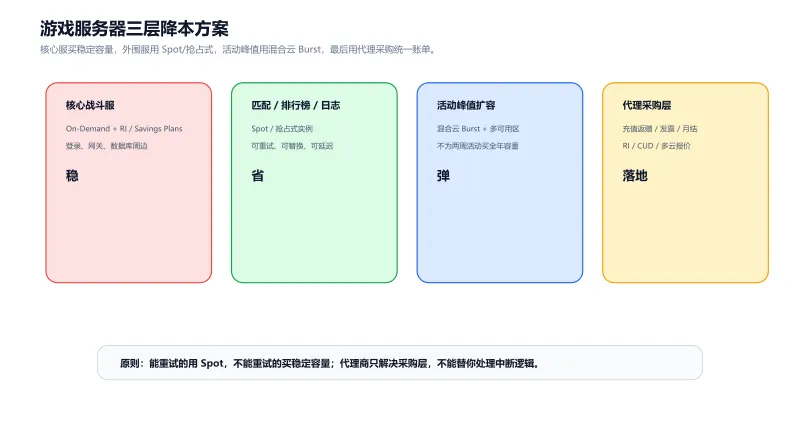Viewport: 800px width, 434px height.
Task: Click the 核心战斗服 card heading
Action: pyautogui.click(x=90, y=105)
